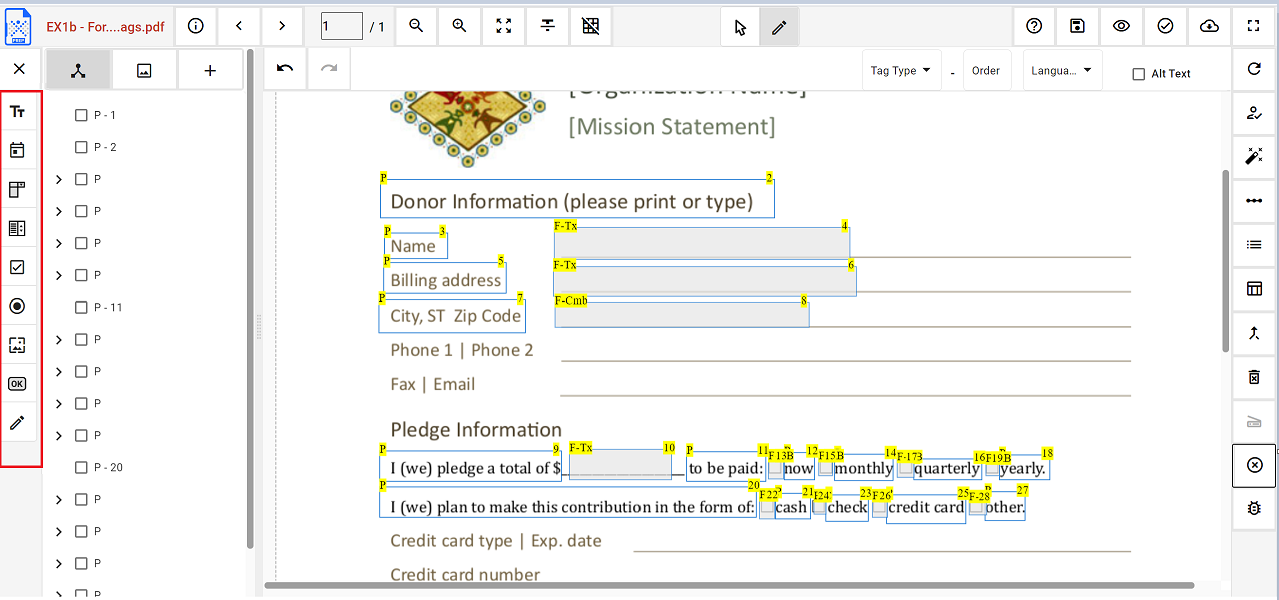Click the plus add tab

point(210,70)
